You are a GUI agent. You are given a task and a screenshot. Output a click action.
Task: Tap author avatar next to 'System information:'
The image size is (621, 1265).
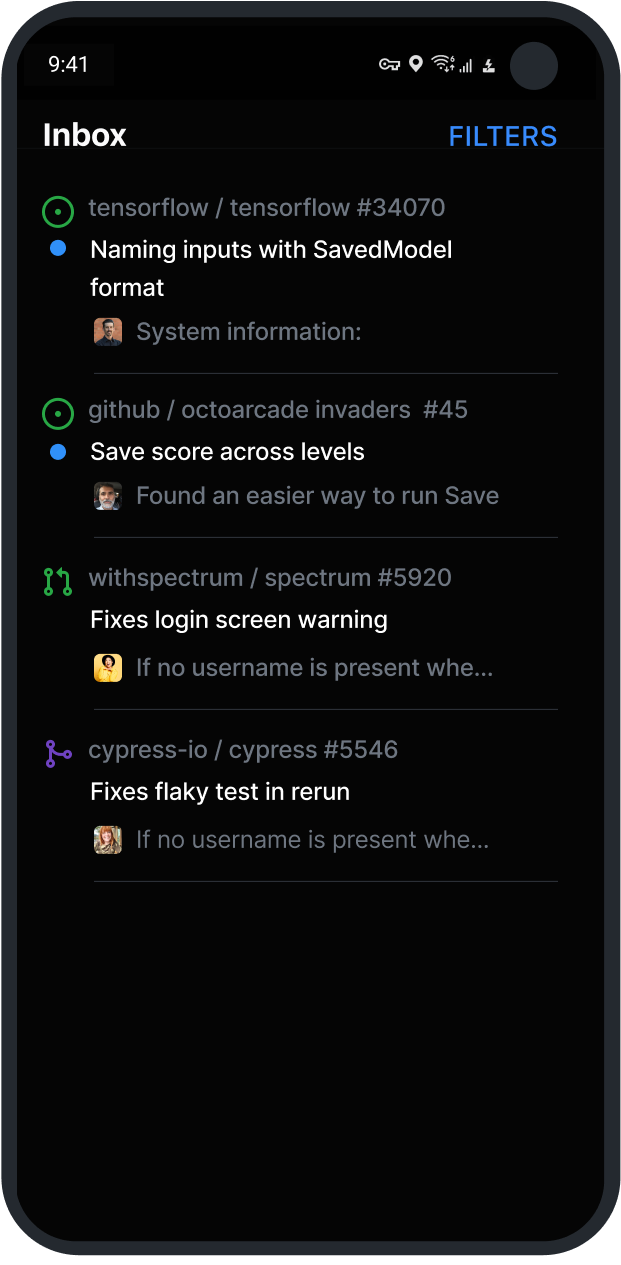pos(108,332)
